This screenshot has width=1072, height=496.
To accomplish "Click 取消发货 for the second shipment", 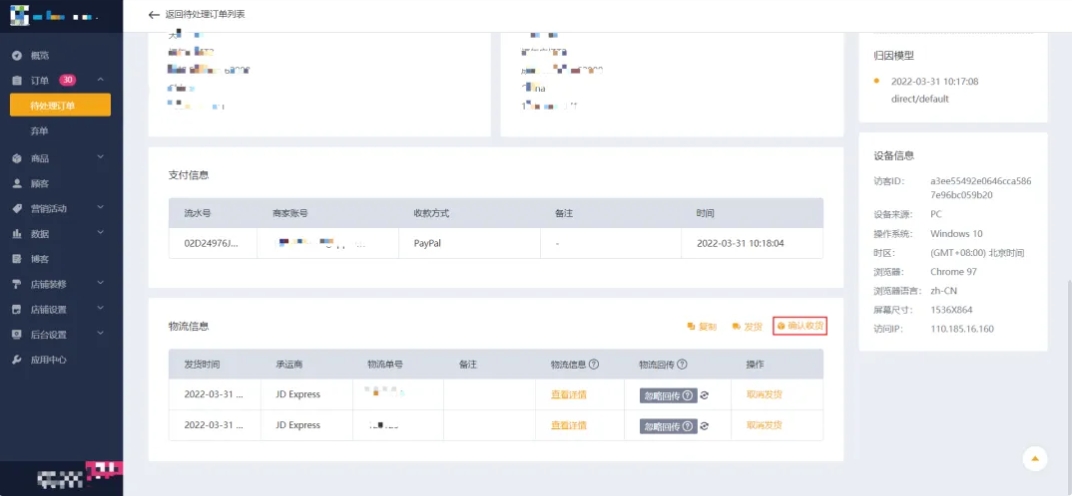I will click(x=764, y=426).
